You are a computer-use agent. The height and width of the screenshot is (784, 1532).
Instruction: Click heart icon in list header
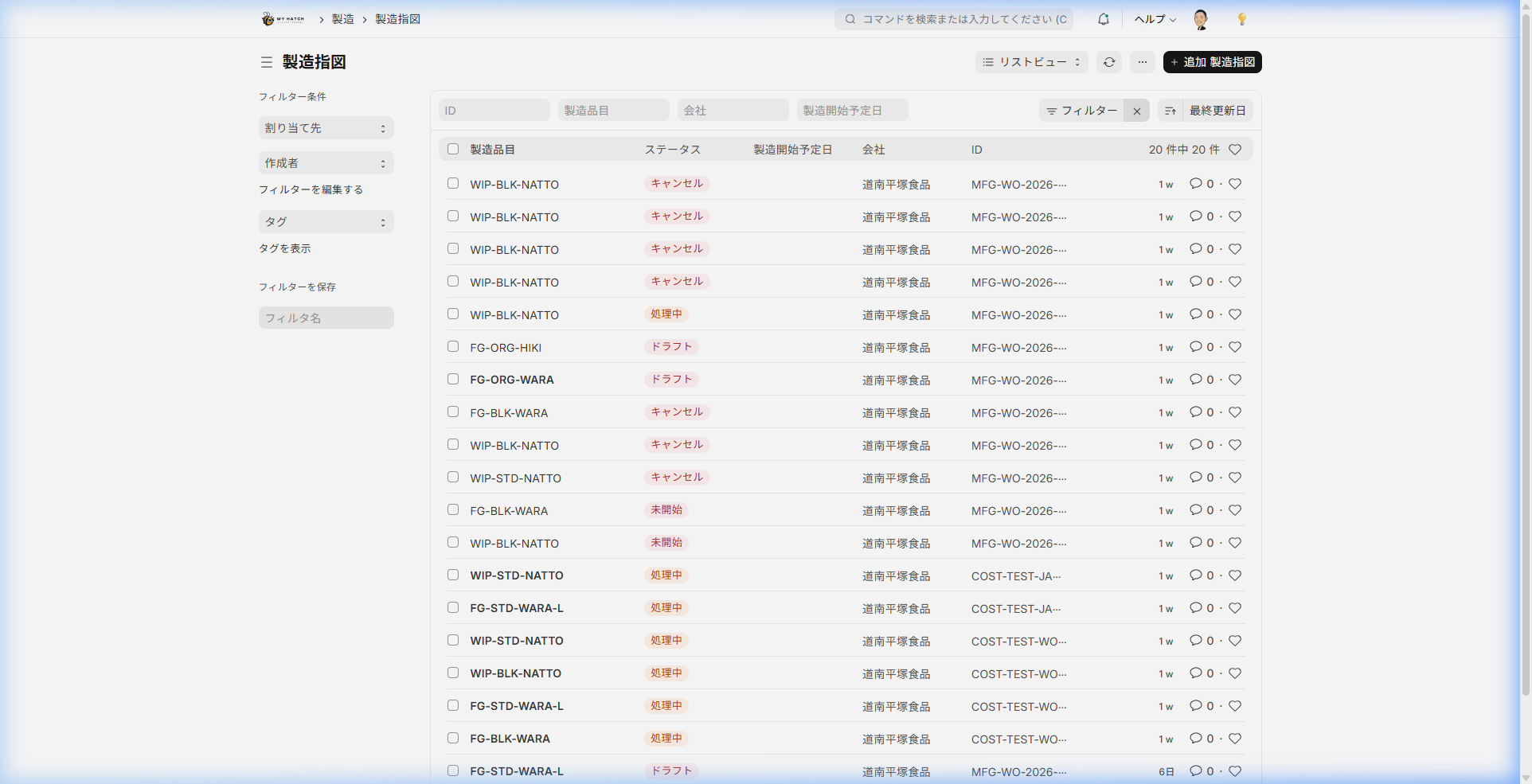pos(1235,150)
